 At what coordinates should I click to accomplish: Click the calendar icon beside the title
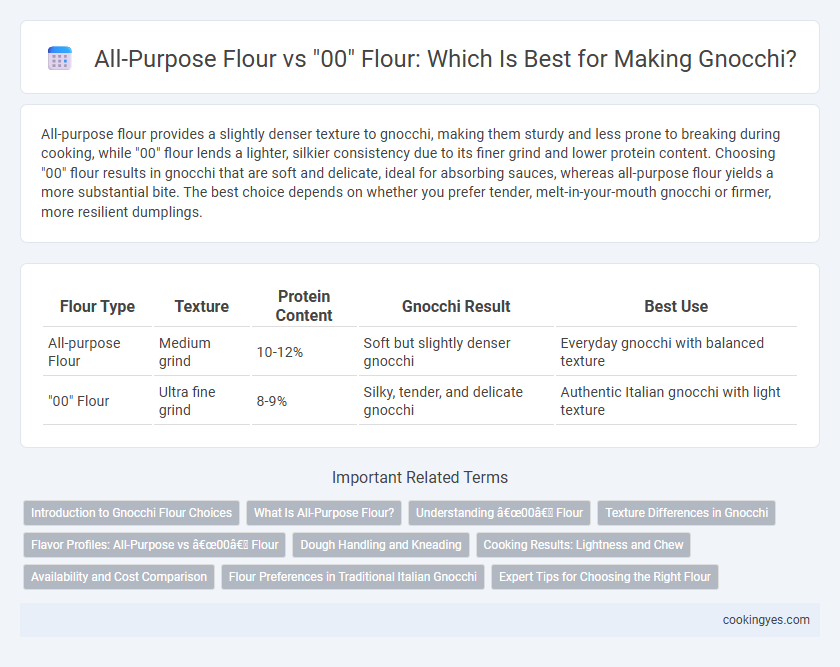59,58
